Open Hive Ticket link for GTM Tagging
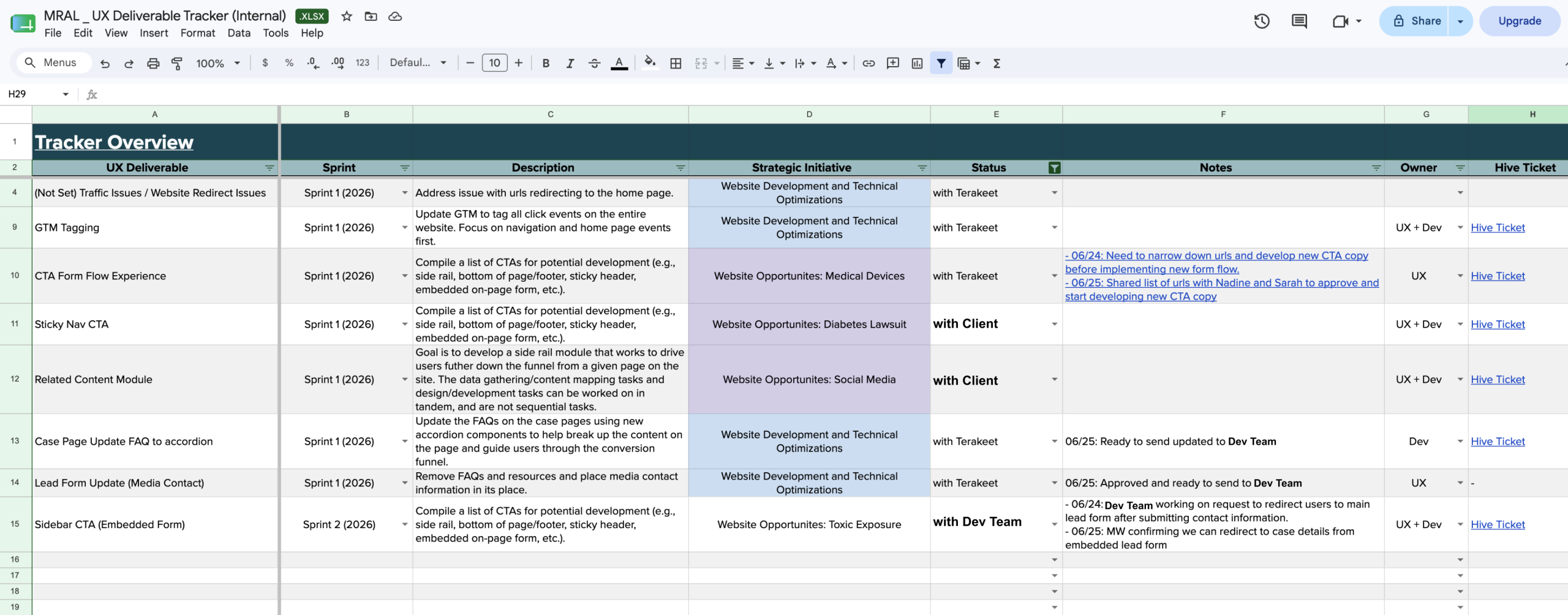This screenshot has width=1568, height=615. click(1498, 228)
